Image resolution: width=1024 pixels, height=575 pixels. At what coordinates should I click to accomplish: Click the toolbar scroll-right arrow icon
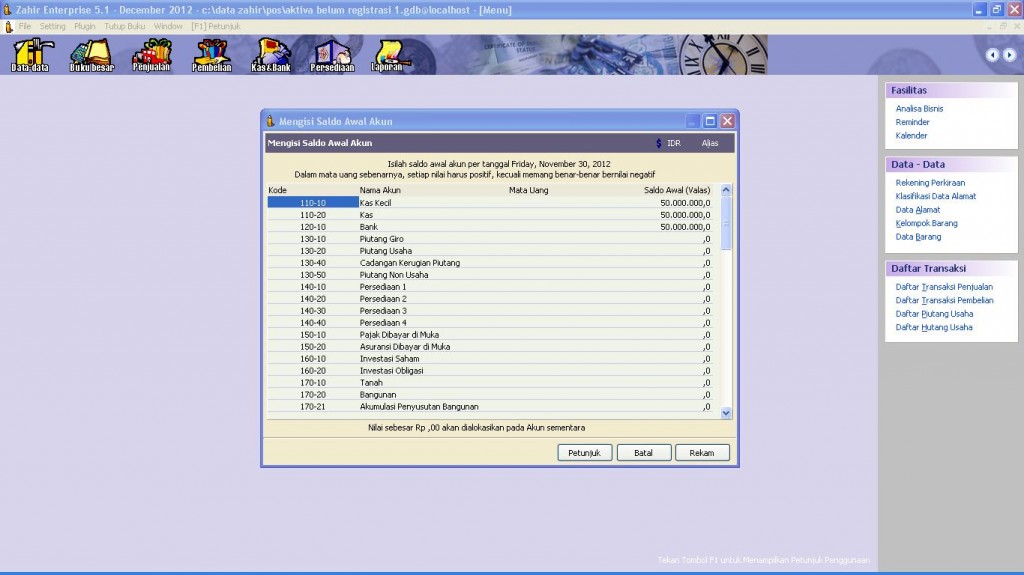1009,55
